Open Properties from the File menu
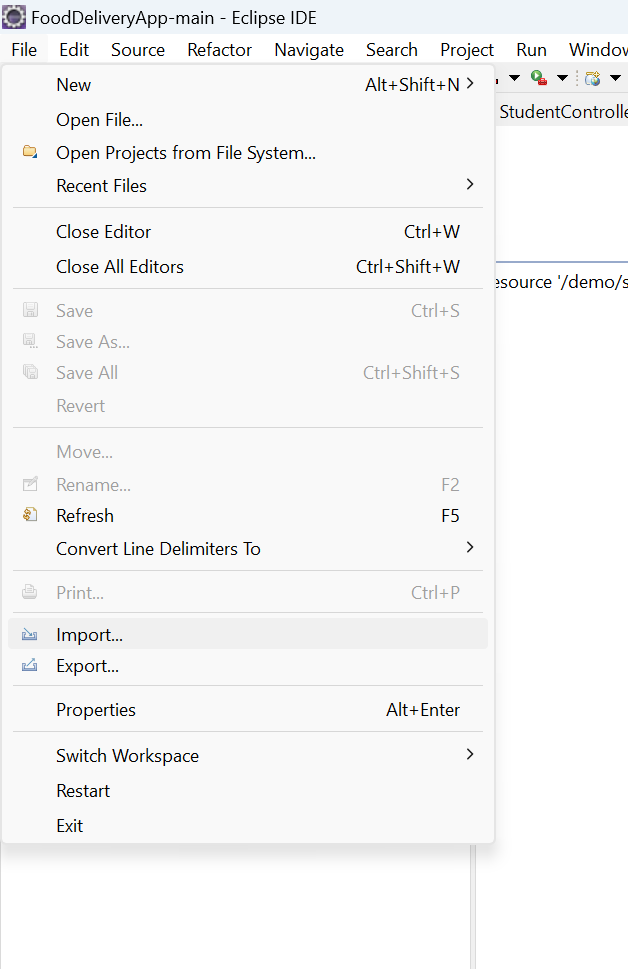Screen dimensions: 628x969 click(96, 710)
